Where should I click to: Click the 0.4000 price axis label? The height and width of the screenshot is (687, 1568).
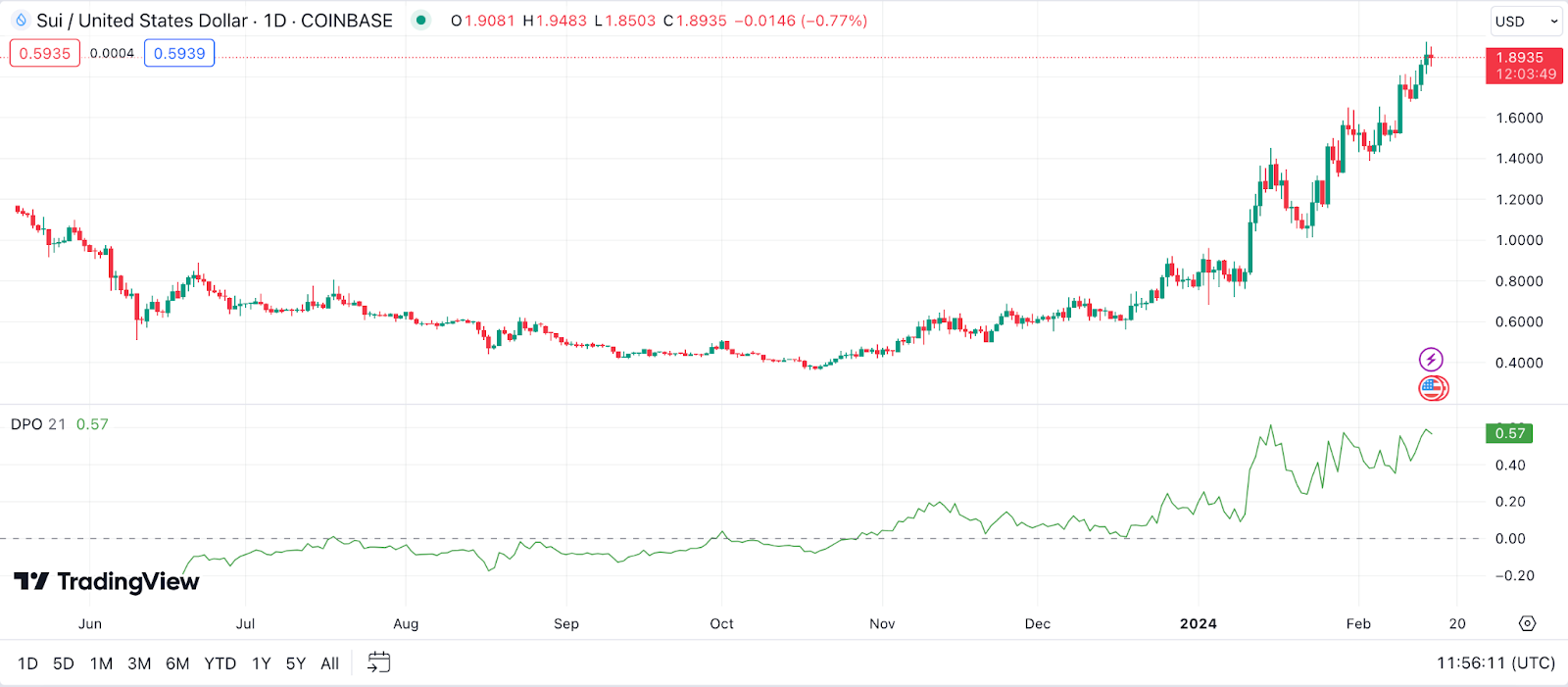point(1519,363)
